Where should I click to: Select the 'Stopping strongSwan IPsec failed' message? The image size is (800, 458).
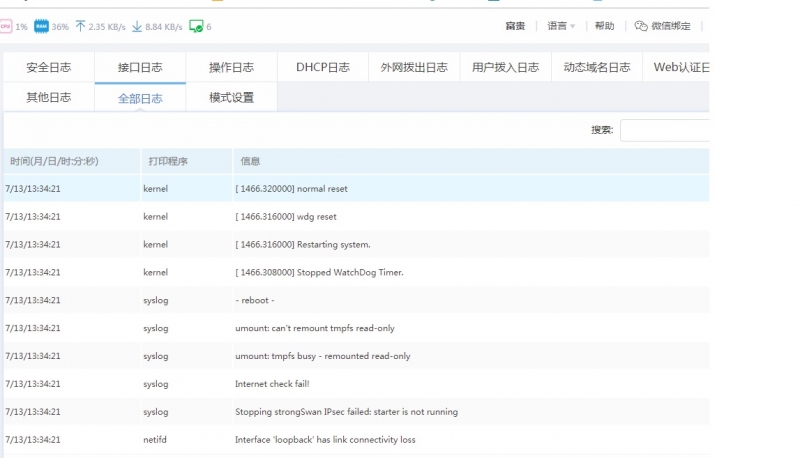point(346,412)
